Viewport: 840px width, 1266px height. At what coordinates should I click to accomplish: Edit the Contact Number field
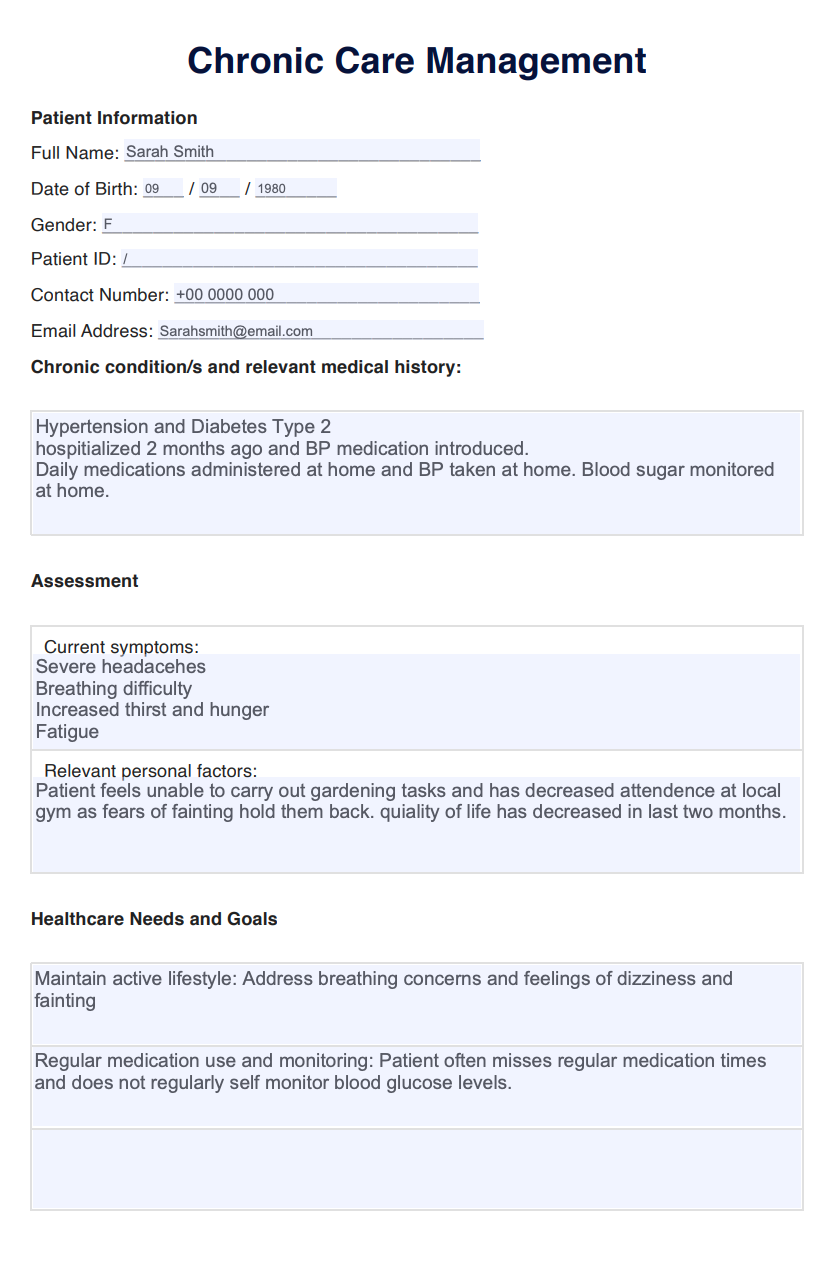point(326,294)
